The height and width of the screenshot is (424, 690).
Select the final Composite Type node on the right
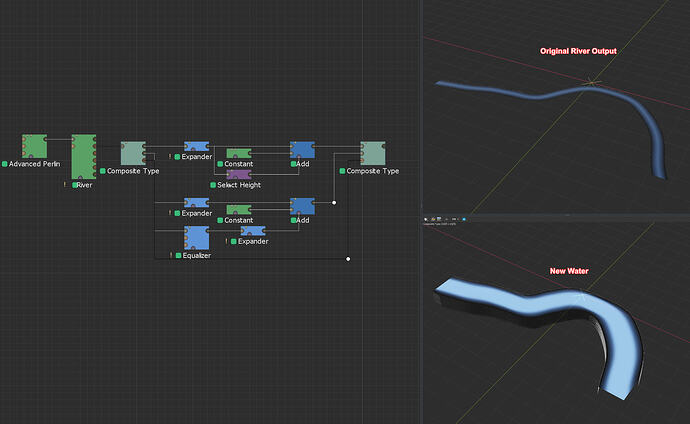pos(372,152)
